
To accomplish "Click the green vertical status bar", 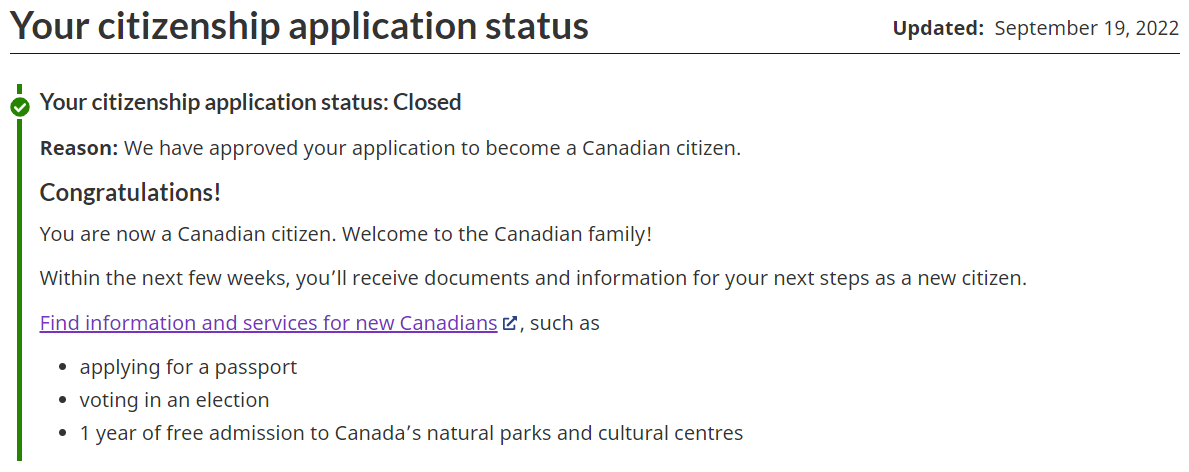I will 19,300.
